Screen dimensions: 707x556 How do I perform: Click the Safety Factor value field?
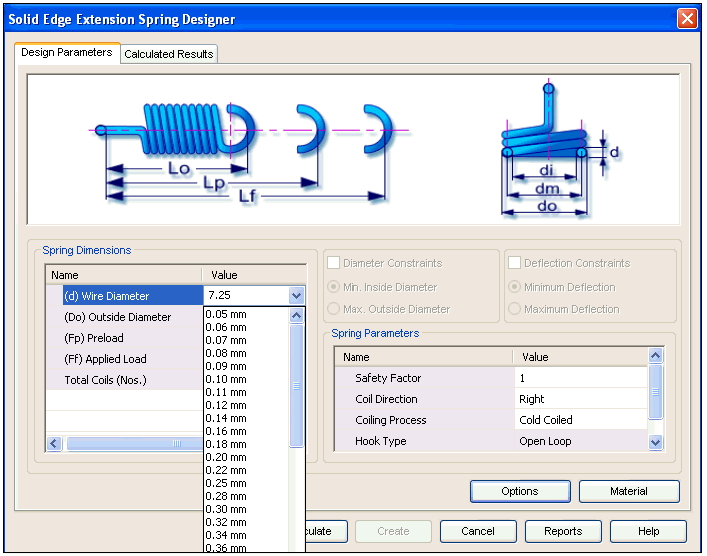(x=580, y=378)
